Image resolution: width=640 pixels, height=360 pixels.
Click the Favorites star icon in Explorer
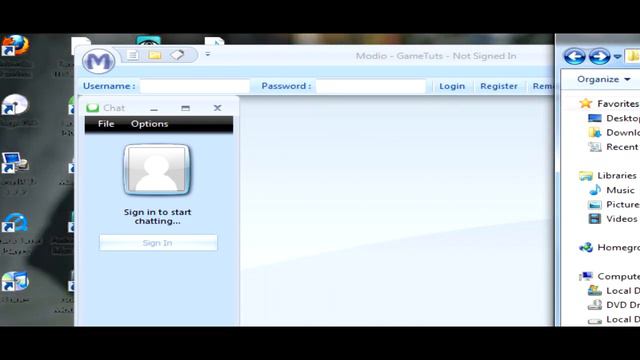[586, 103]
